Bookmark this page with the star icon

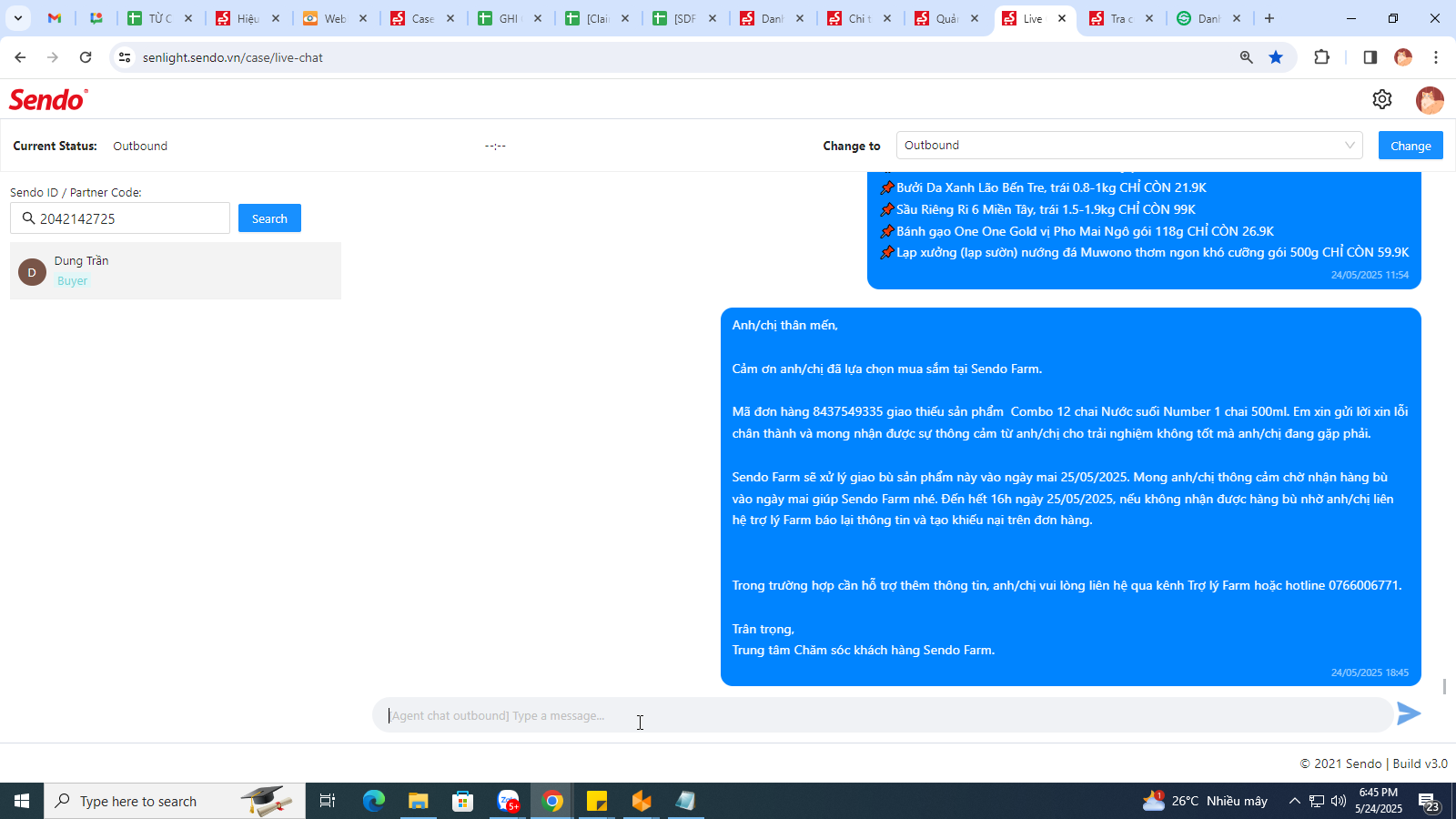[x=1276, y=57]
